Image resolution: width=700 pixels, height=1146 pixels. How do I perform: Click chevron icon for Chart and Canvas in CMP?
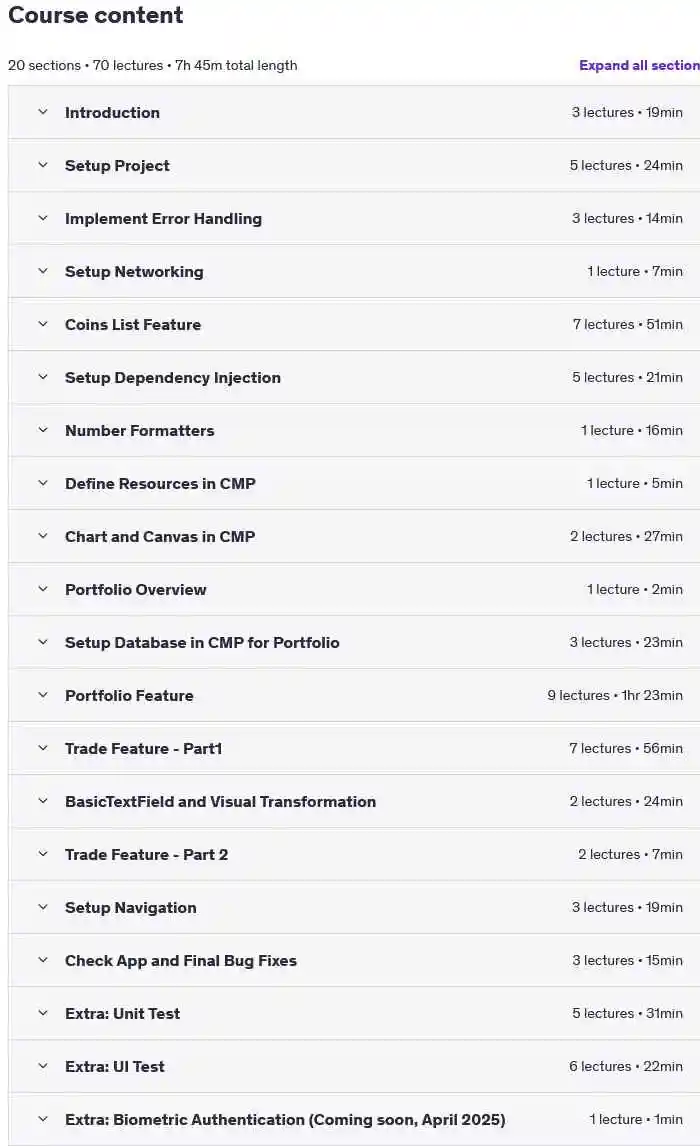pyautogui.click(x=43, y=536)
